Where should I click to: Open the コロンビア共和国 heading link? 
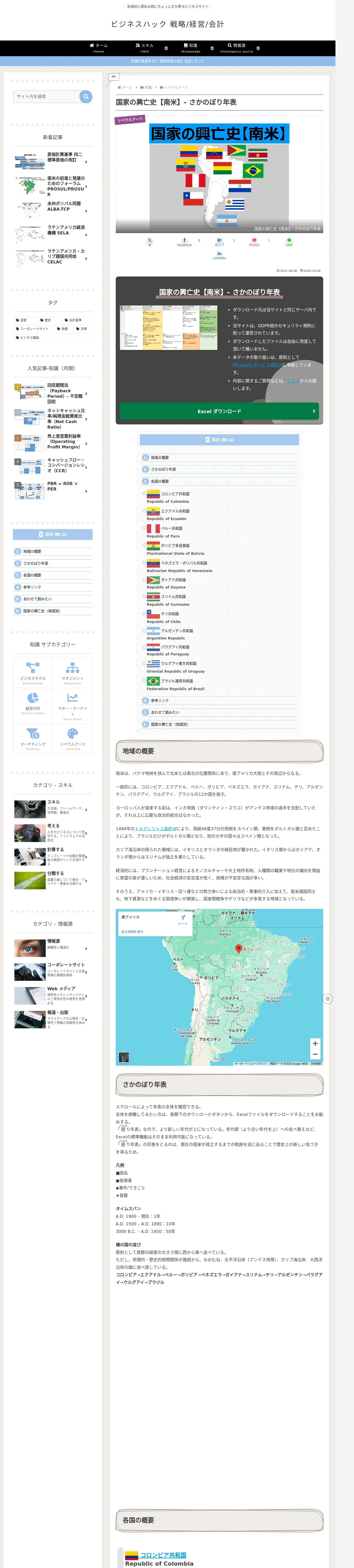coord(163,1555)
